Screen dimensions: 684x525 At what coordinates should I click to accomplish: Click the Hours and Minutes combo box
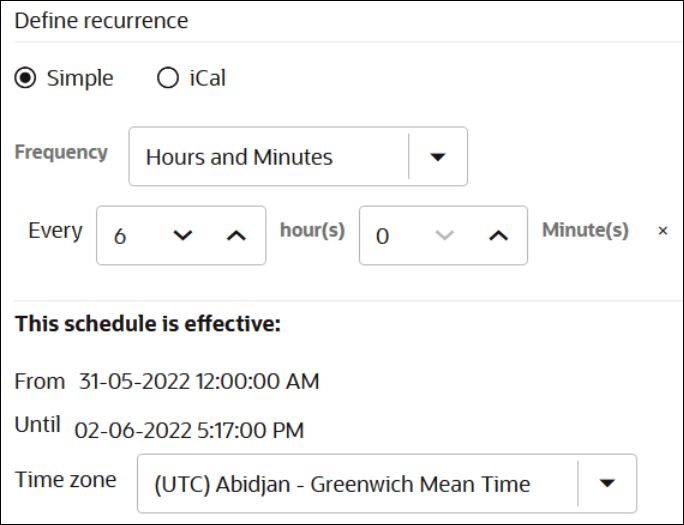(268, 157)
